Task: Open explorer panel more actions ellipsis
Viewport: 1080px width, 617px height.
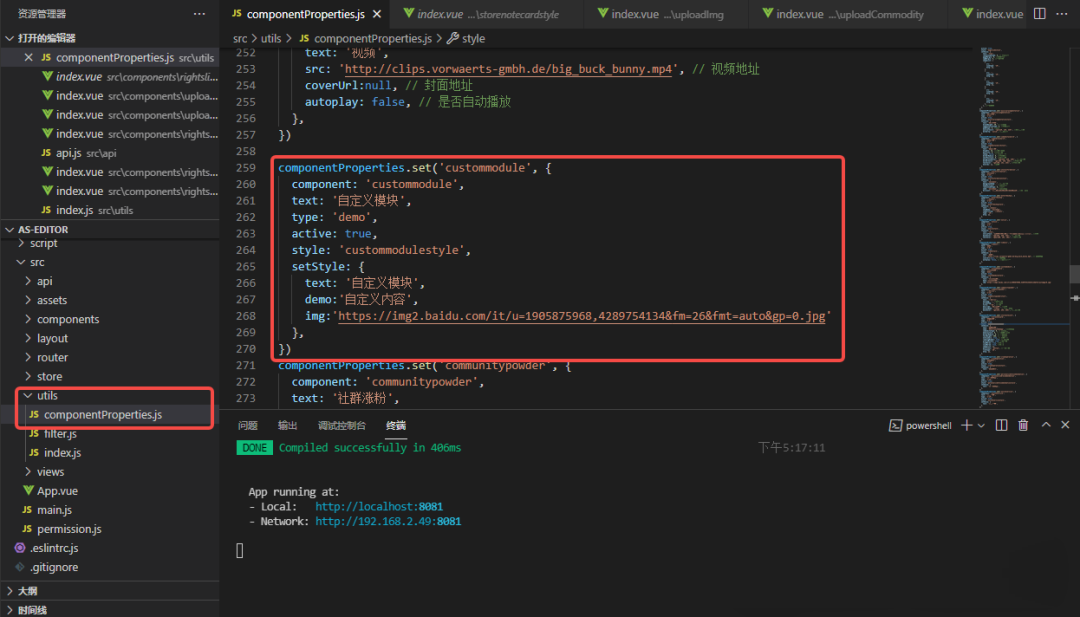Action: click(x=200, y=14)
